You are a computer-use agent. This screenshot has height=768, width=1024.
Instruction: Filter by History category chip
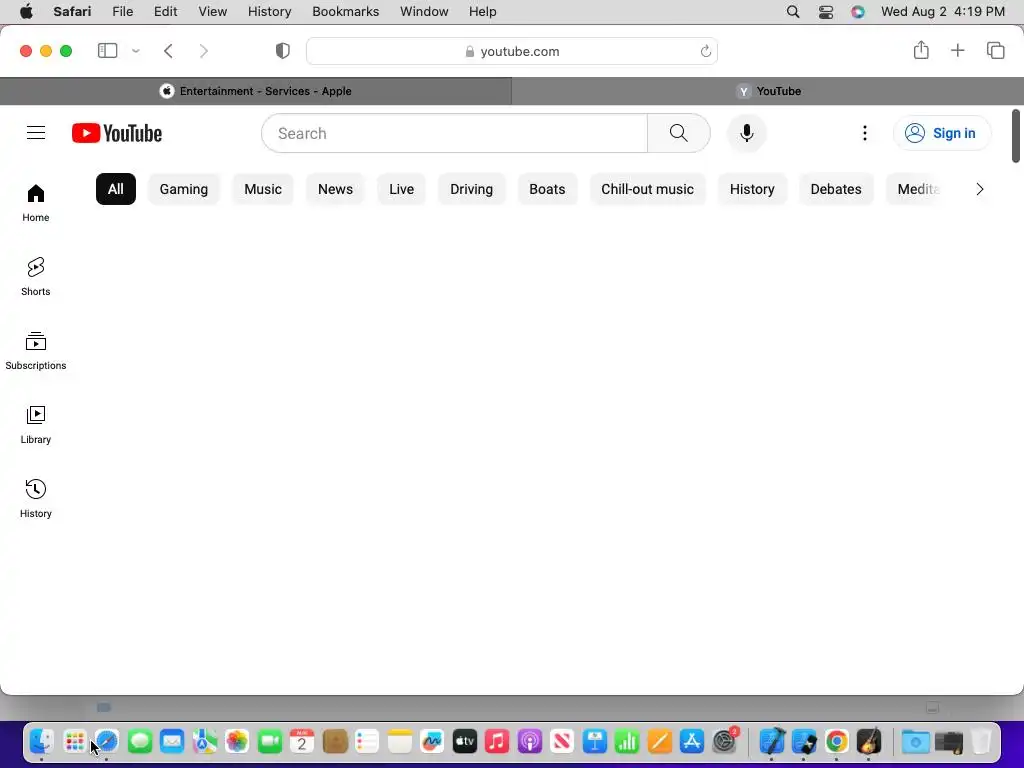752,189
